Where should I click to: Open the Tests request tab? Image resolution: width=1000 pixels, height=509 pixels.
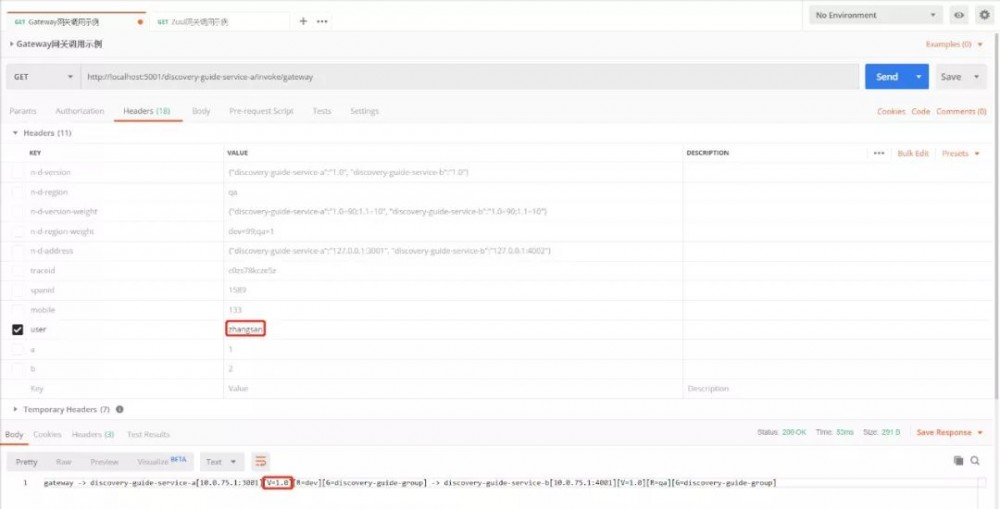tap(322, 111)
